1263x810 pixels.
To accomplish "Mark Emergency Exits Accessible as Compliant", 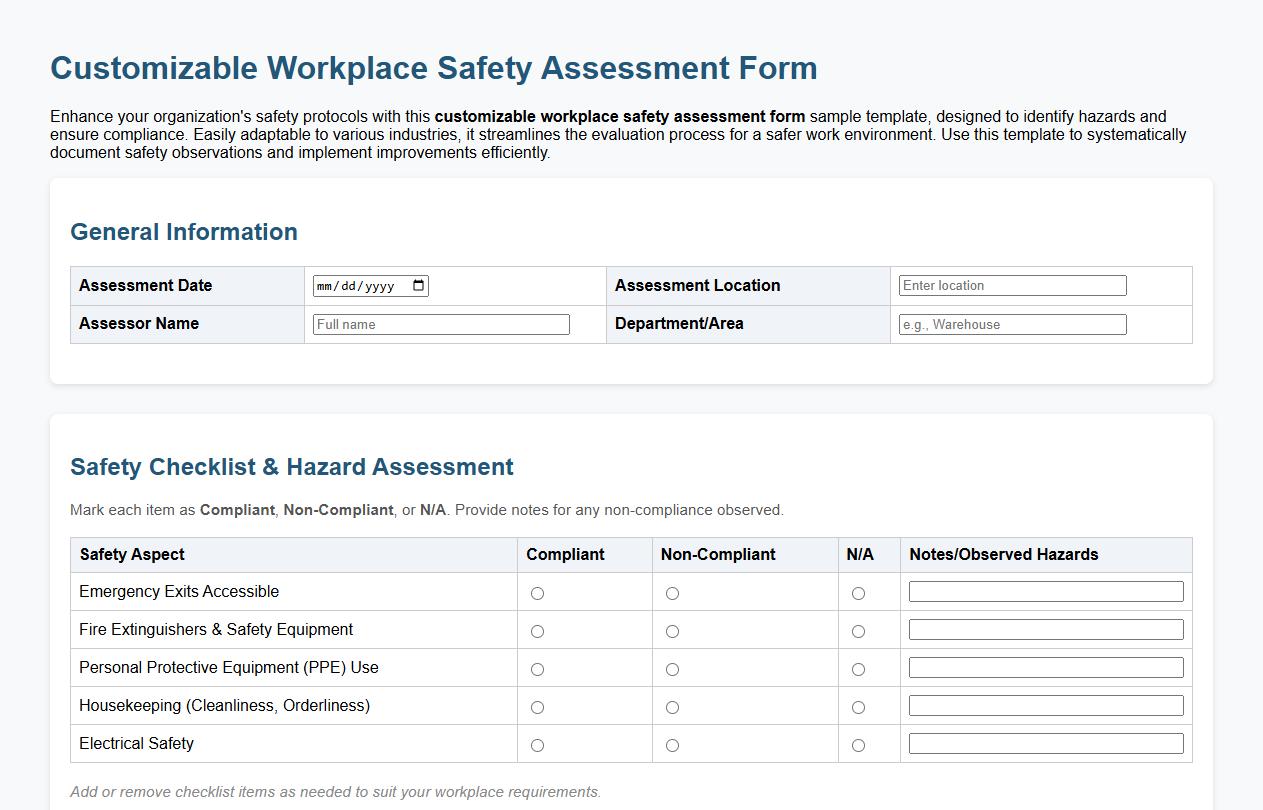I will pyautogui.click(x=537, y=593).
